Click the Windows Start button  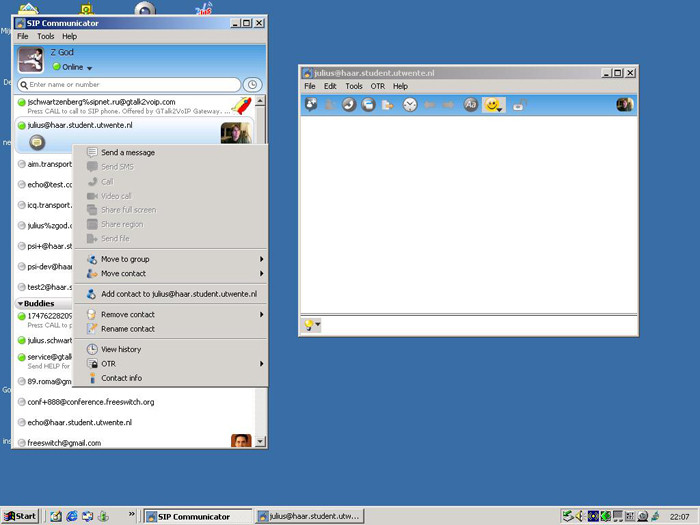(20, 516)
